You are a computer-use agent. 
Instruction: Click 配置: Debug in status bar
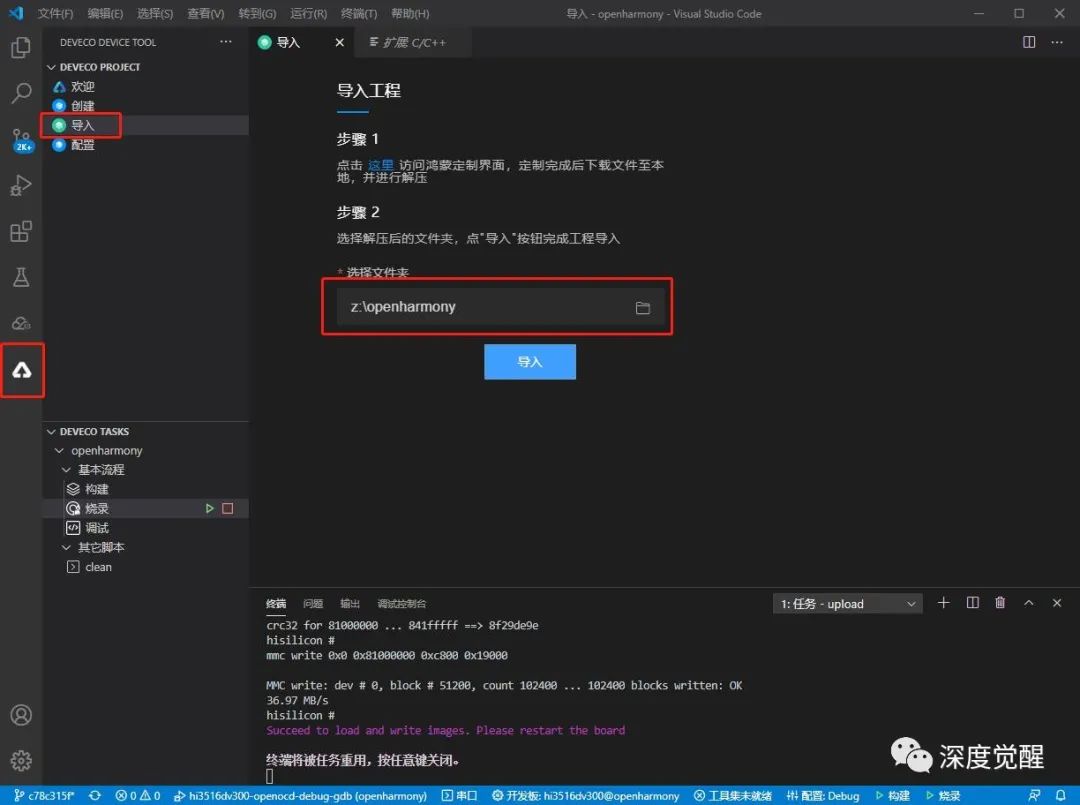point(822,795)
